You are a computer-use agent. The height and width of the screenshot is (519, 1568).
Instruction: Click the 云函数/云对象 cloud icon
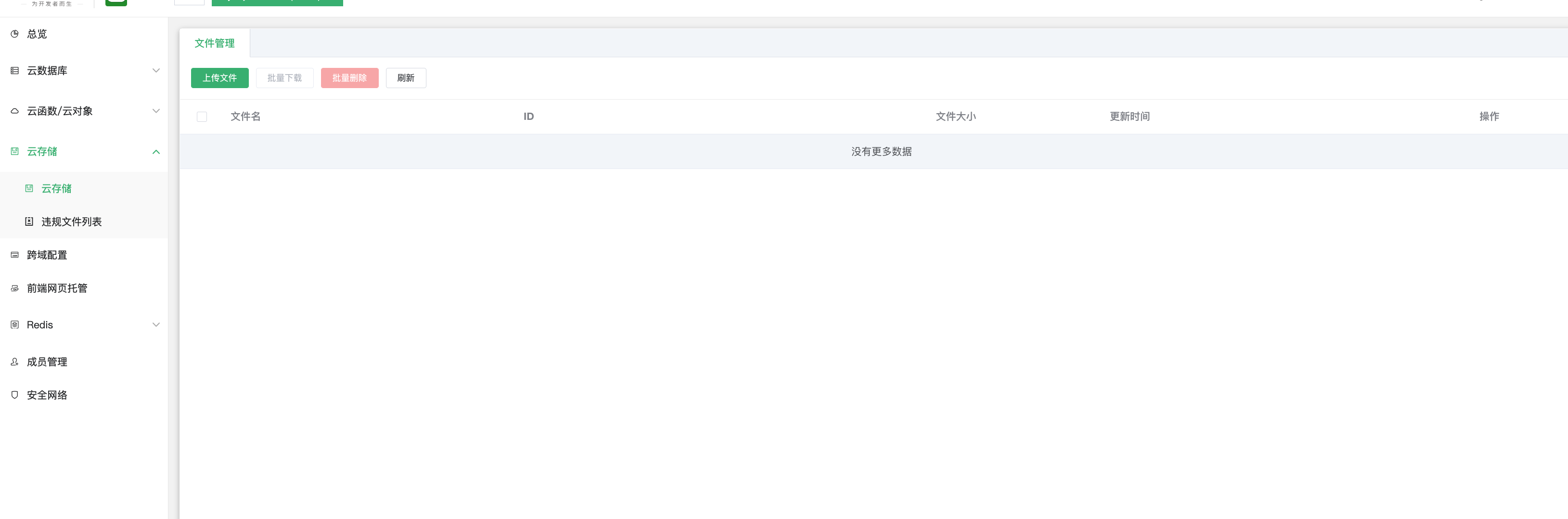[x=14, y=111]
